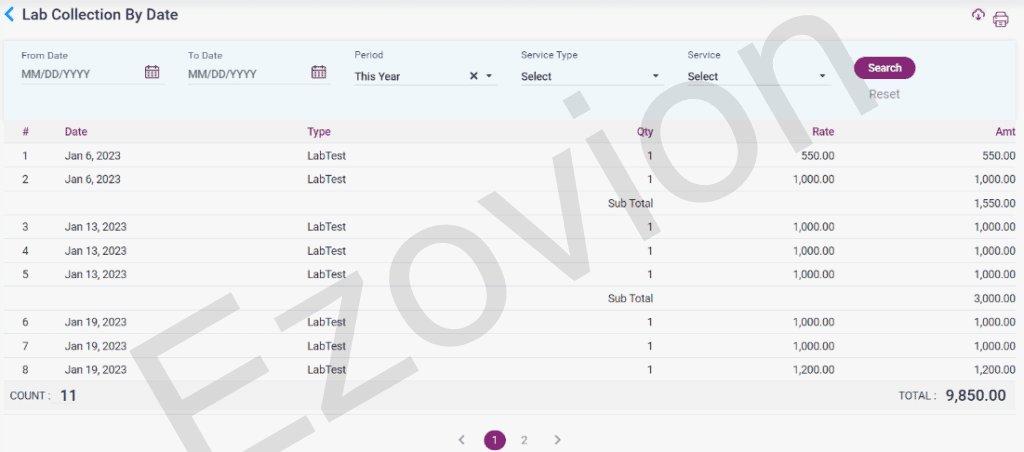Download report via cloud download icon

coord(978,14)
